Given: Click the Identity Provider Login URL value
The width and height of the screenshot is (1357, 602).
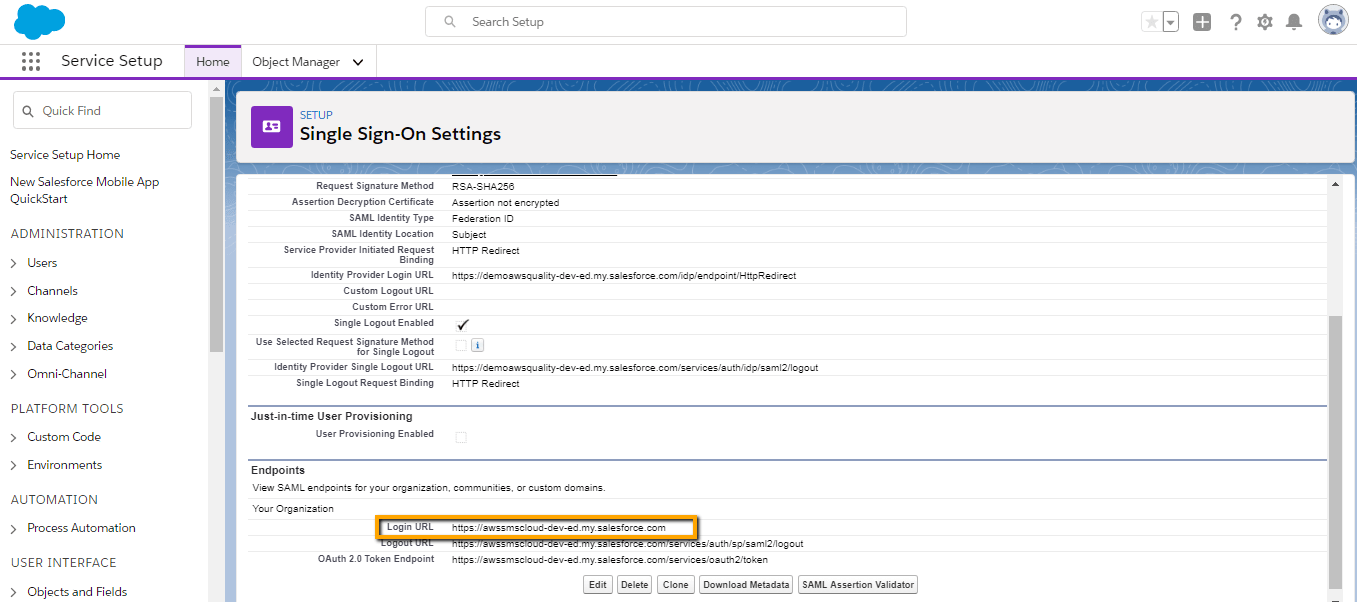Looking at the screenshot, I should pos(624,276).
